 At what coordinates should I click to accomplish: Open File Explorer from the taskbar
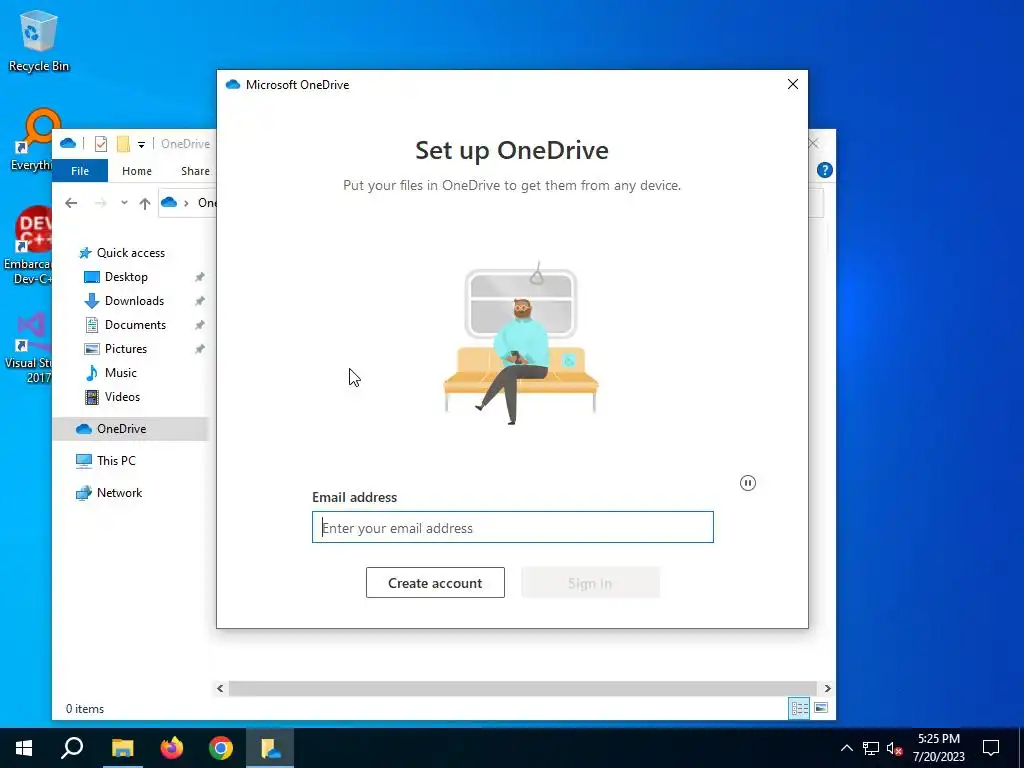coord(122,748)
